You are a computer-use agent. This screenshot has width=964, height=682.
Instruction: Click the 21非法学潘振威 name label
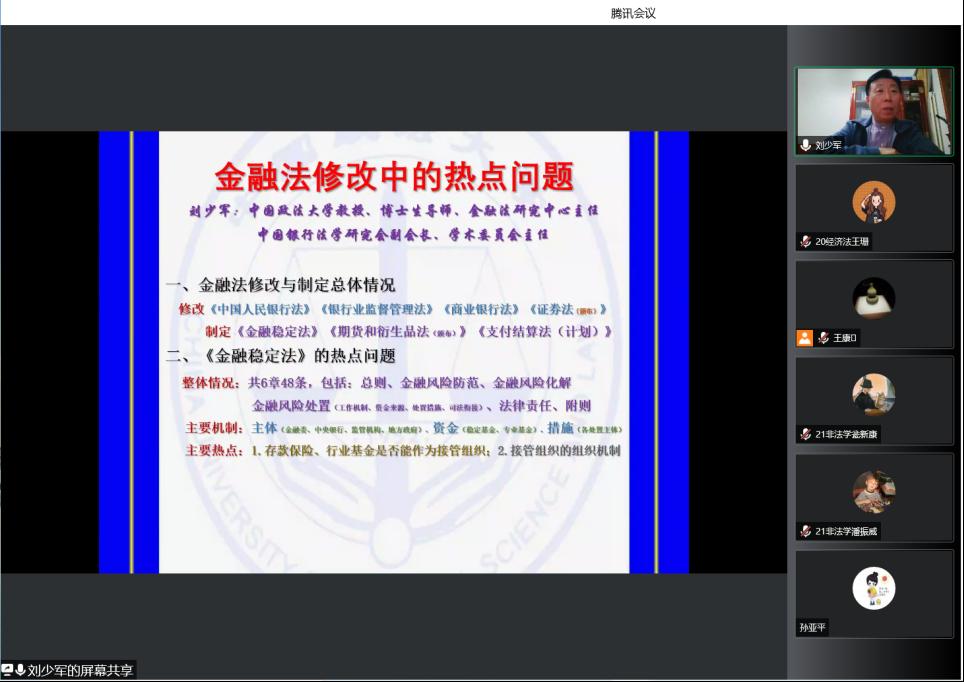click(847, 531)
